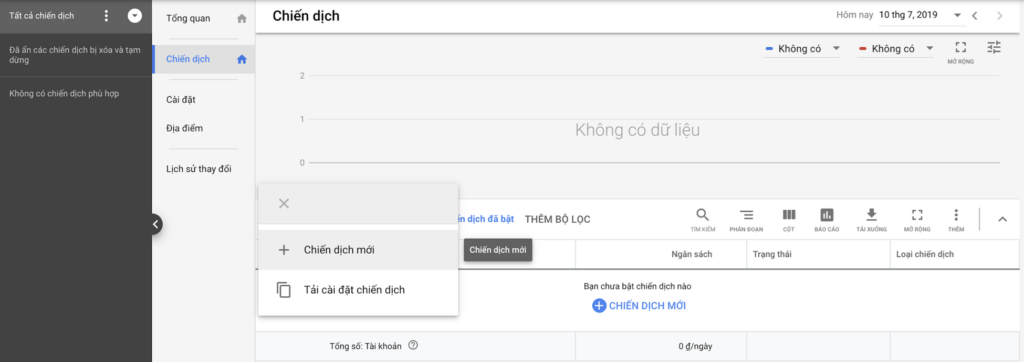Click the 0 ₫/ngày total budget cell
Image resolution: width=1024 pixels, height=362 pixels.
(695, 346)
